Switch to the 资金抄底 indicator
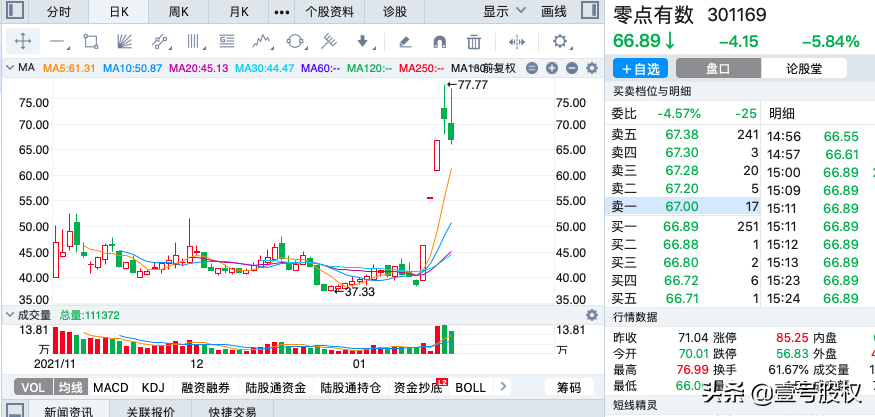The image size is (875, 417). click(x=419, y=387)
